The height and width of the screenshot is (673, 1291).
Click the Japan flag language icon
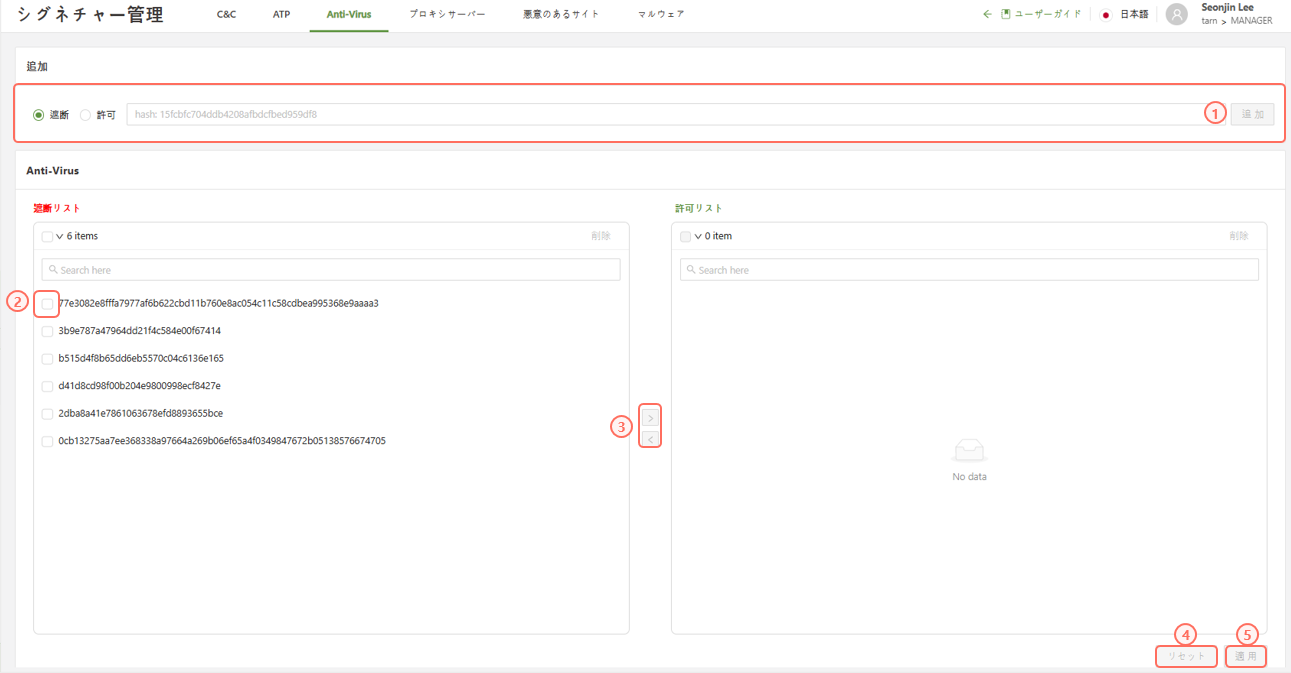click(1106, 15)
